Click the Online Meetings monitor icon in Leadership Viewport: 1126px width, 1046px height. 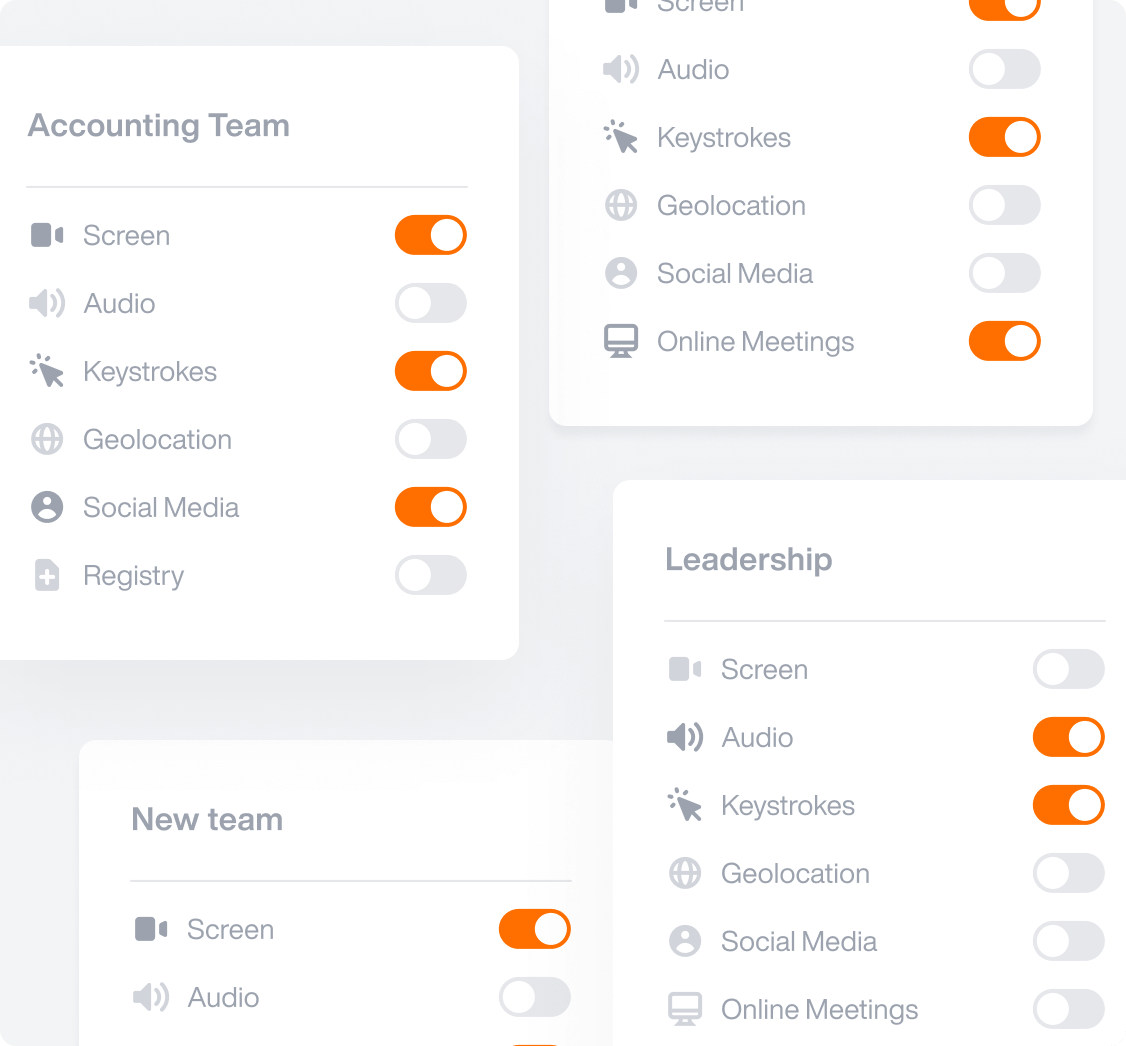tap(685, 1009)
